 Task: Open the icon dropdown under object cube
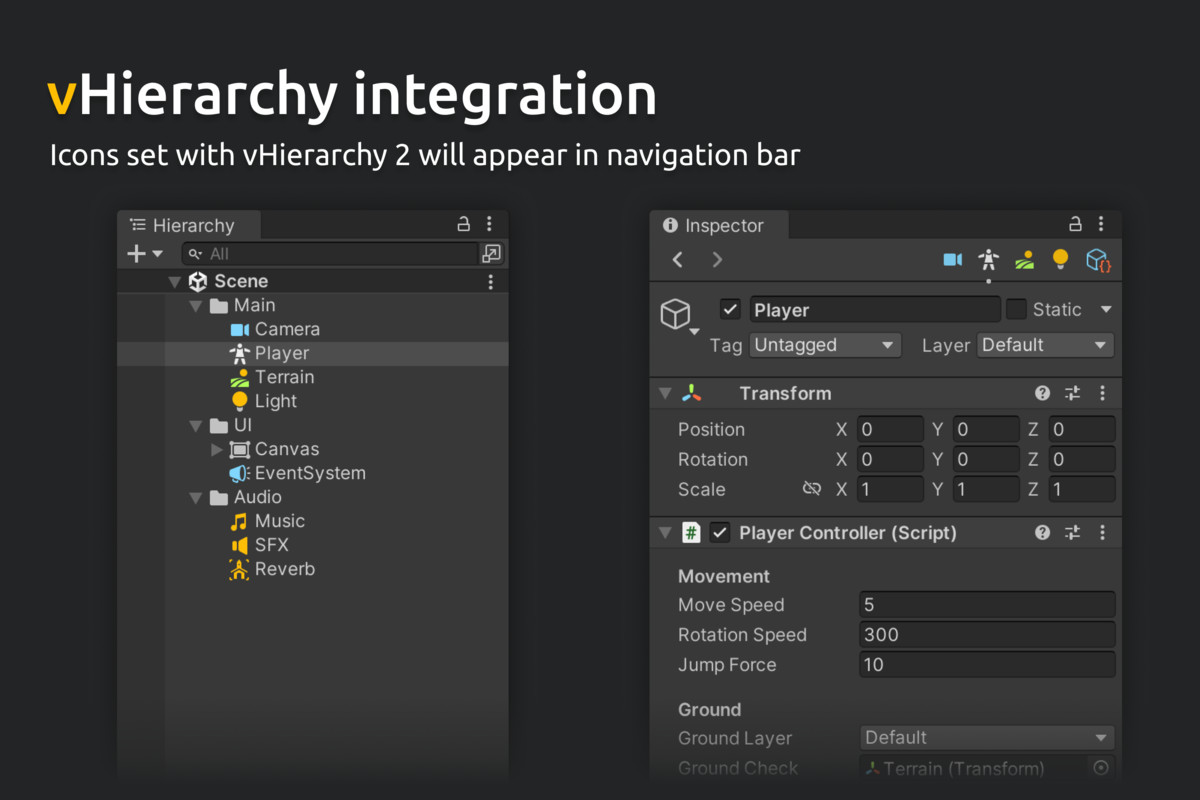click(694, 331)
